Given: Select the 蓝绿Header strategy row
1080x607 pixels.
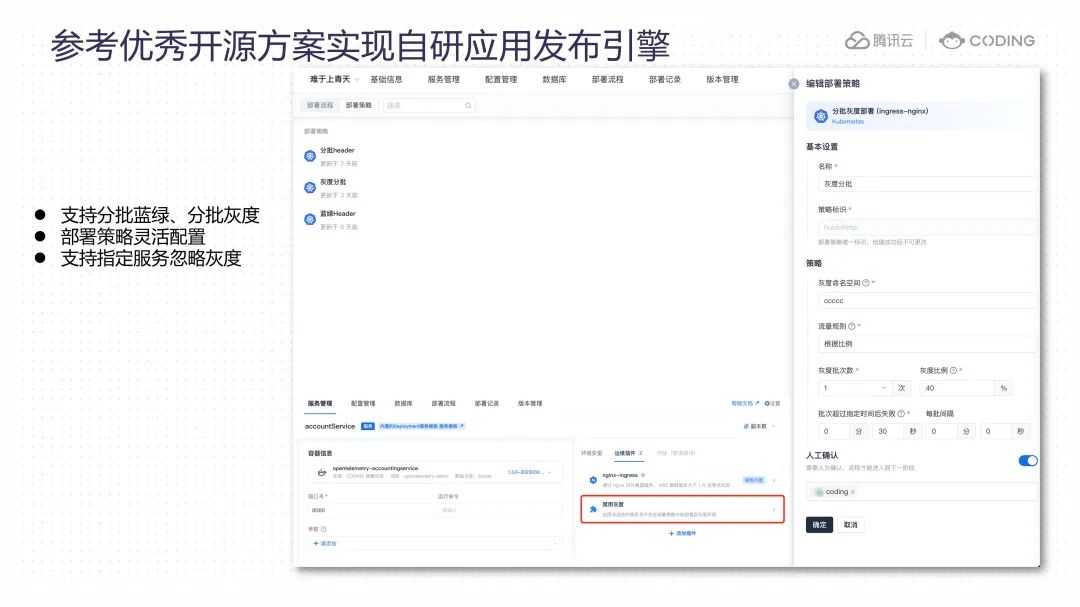Looking at the screenshot, I should click(331, 220).
